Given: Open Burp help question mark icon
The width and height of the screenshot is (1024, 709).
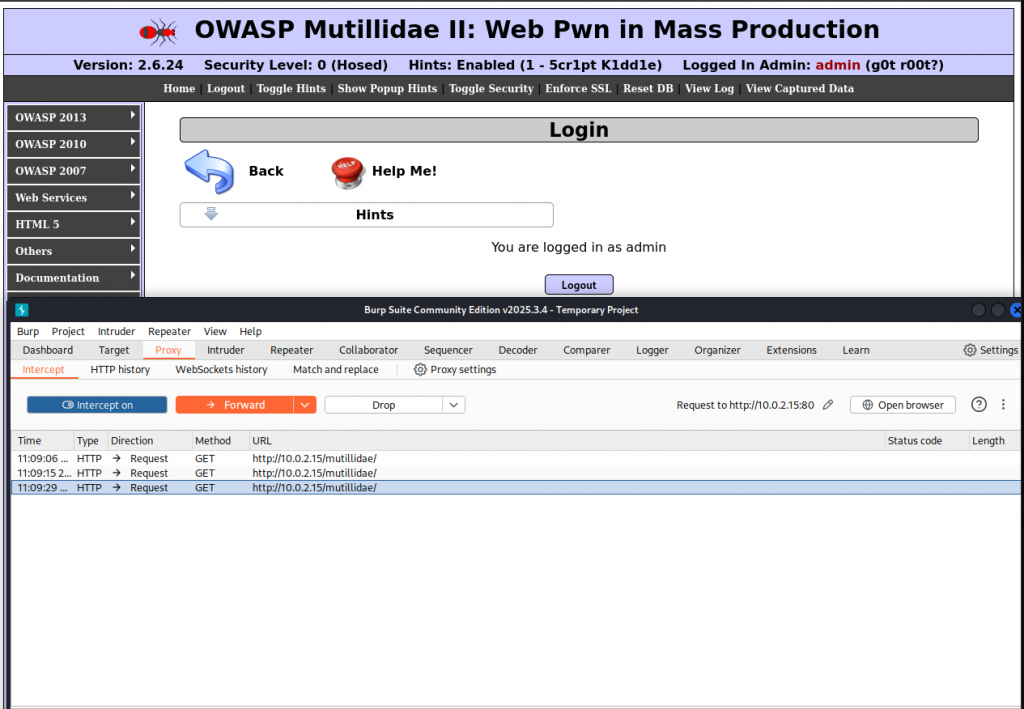Looking at the screenshot, I should coord(978,404).
